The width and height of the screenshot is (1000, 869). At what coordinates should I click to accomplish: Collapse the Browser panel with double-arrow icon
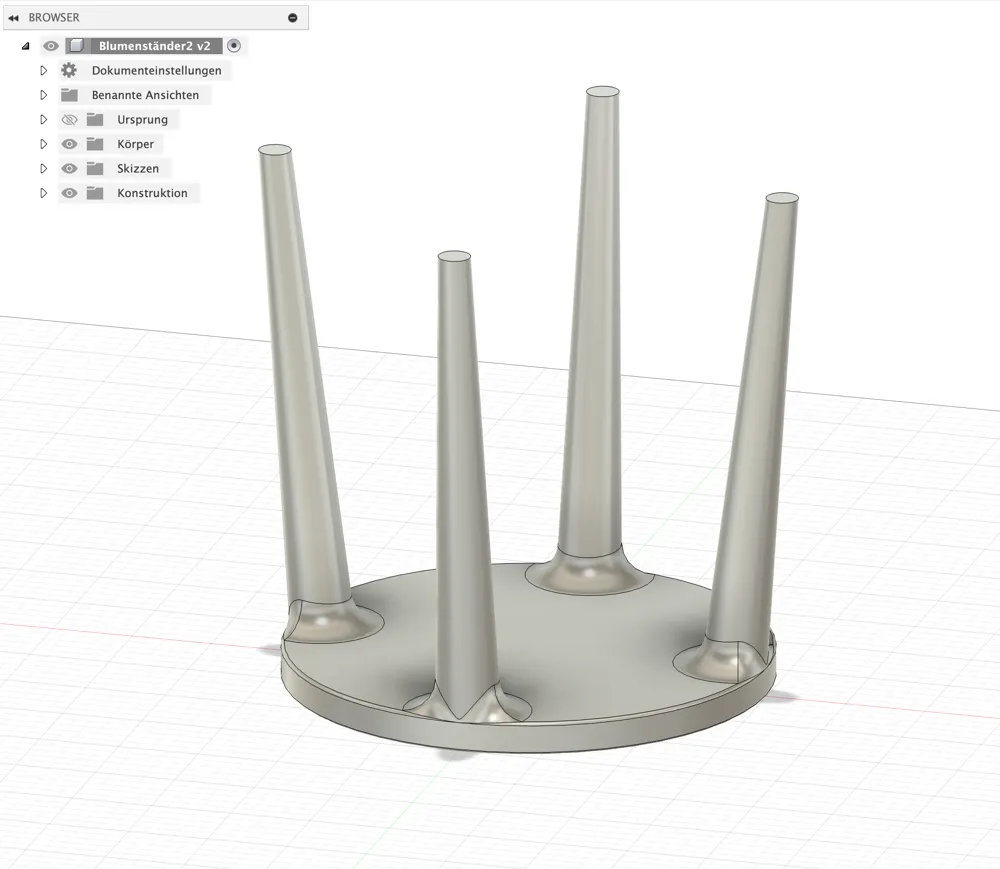pyautogui.click(x=13, y=16)
